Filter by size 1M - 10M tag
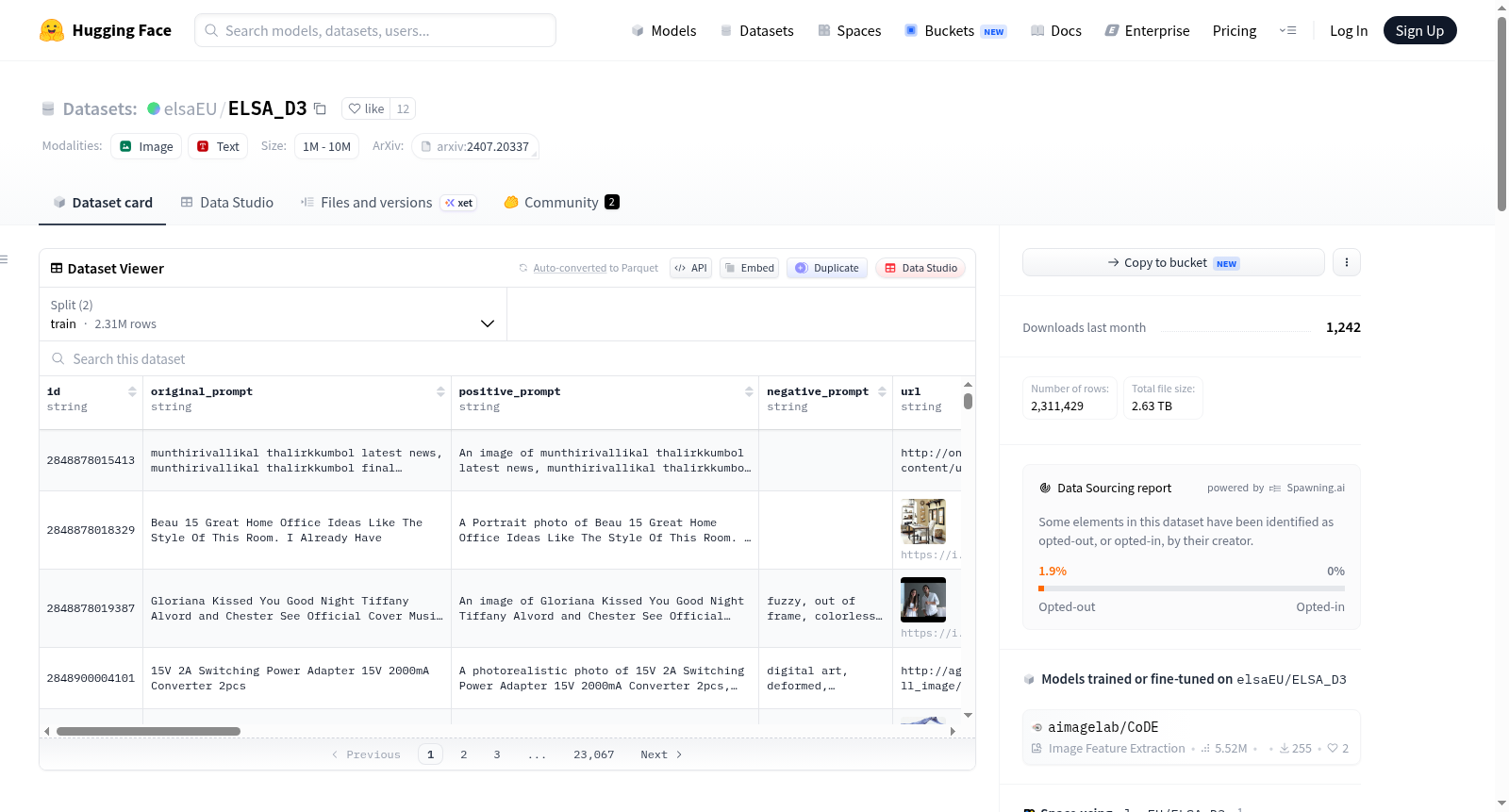 [326, 146]
